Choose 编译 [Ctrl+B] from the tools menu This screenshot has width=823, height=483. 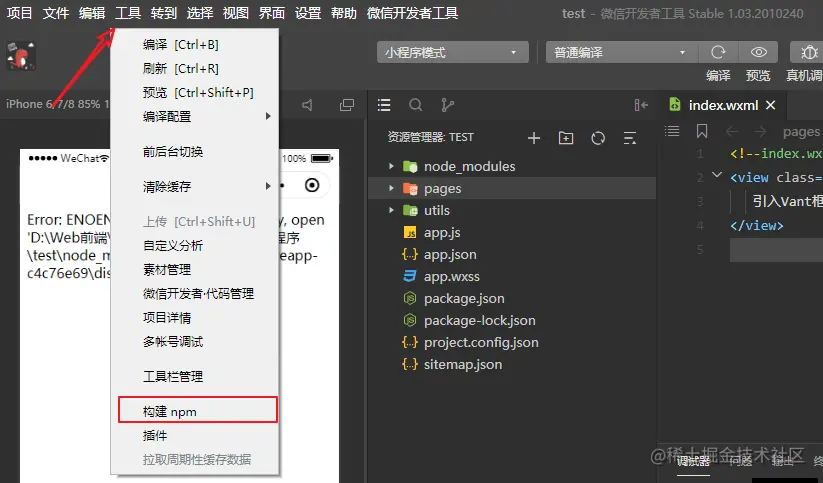click(195, 45)
